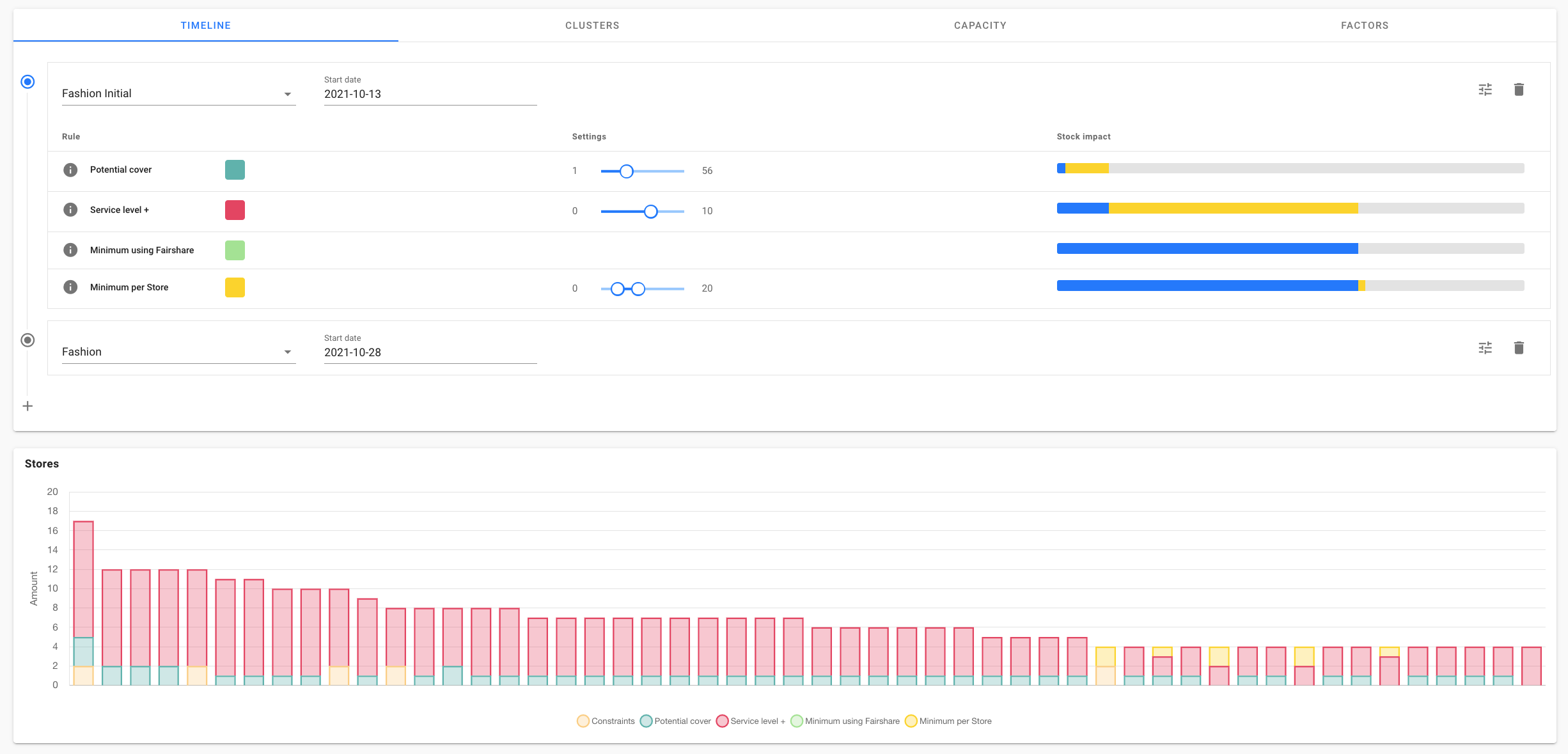Delete the Fashion timeline entry
This screenshot has width=1568, height=754.
1519,348
